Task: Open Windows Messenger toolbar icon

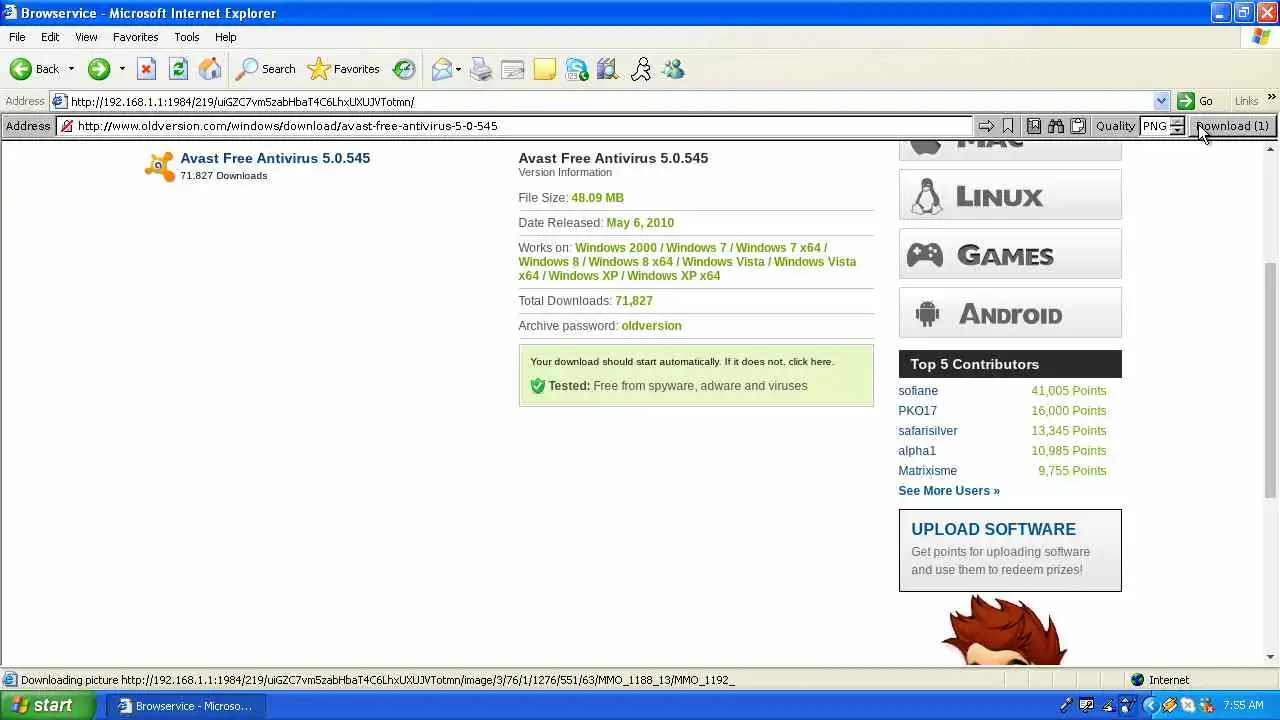Action: click(673, 69)
